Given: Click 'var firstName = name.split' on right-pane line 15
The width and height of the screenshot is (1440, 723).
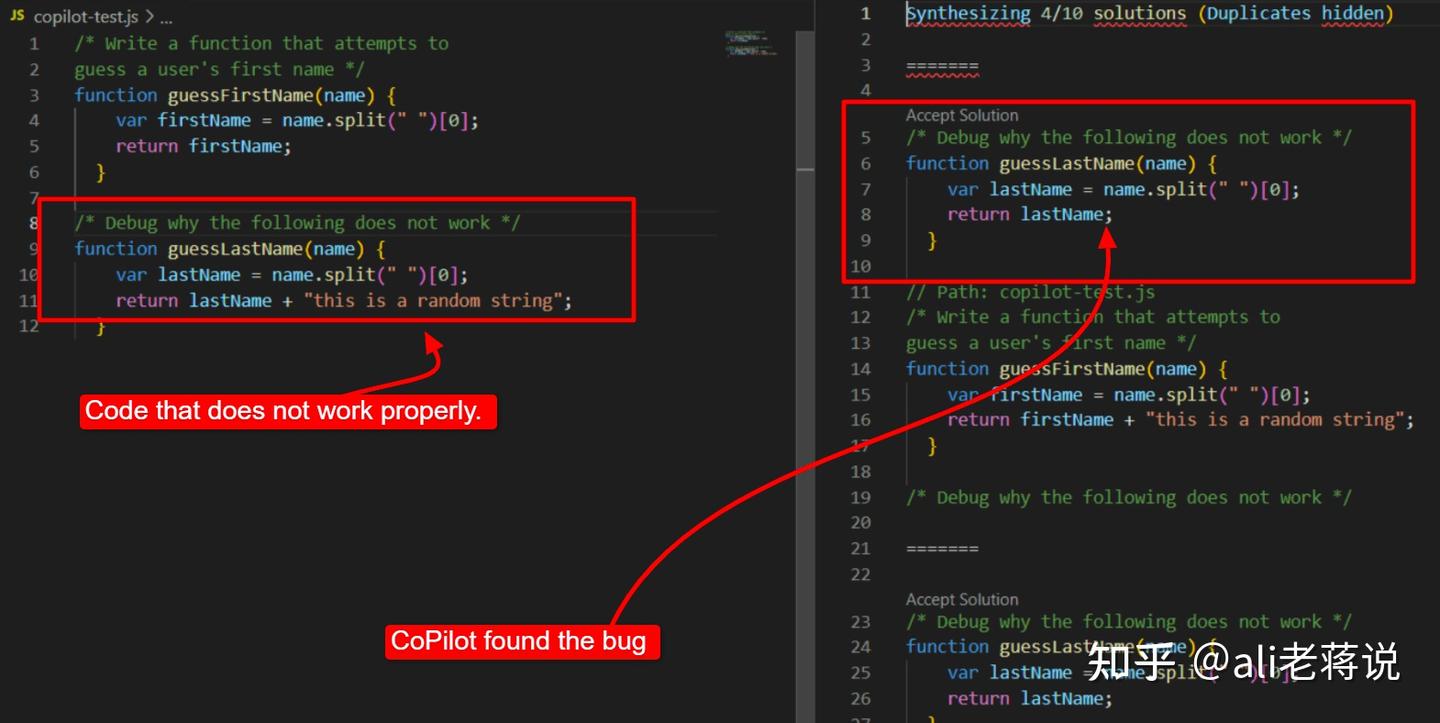Looking at the screenshot, I should click(1082, 395).
